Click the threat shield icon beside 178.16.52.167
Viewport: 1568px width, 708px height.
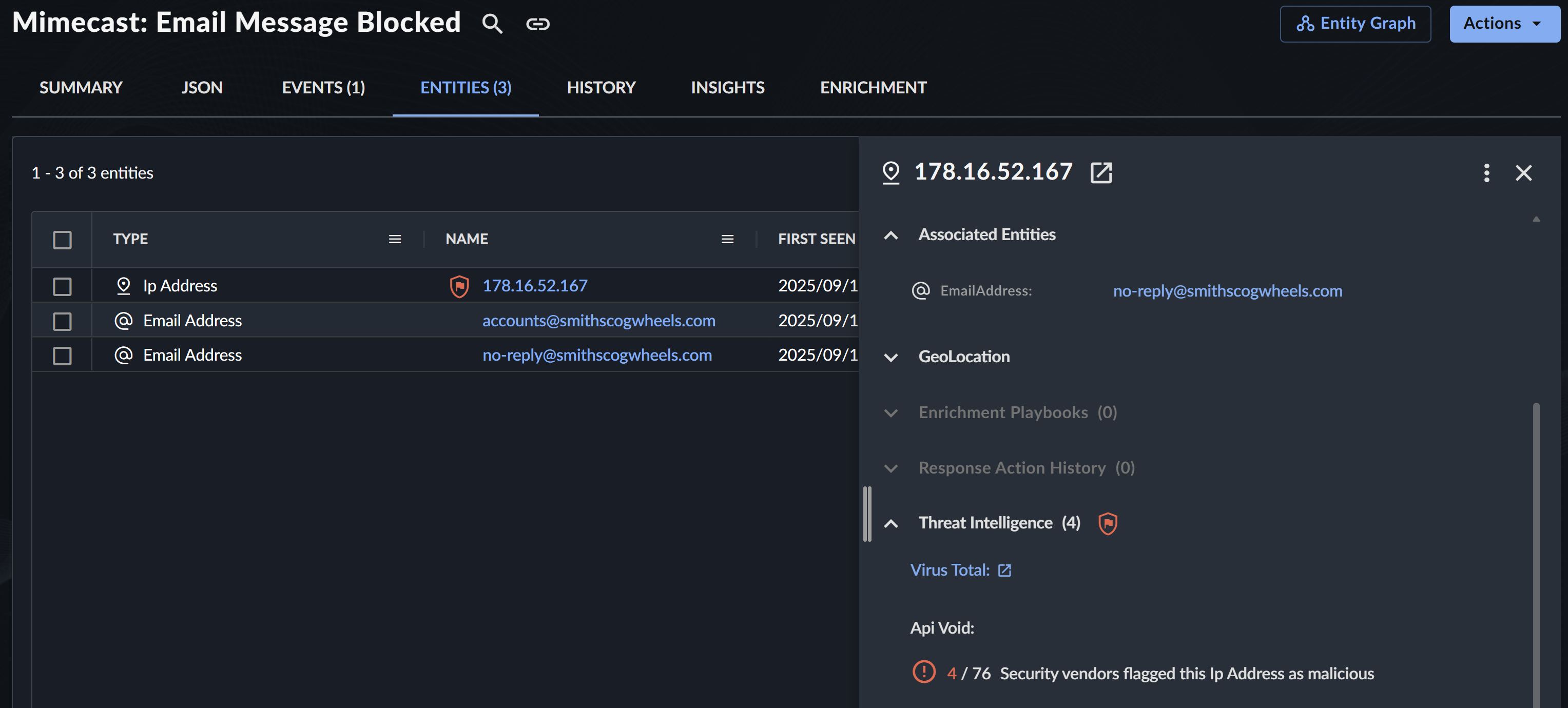tap(459, 286)
